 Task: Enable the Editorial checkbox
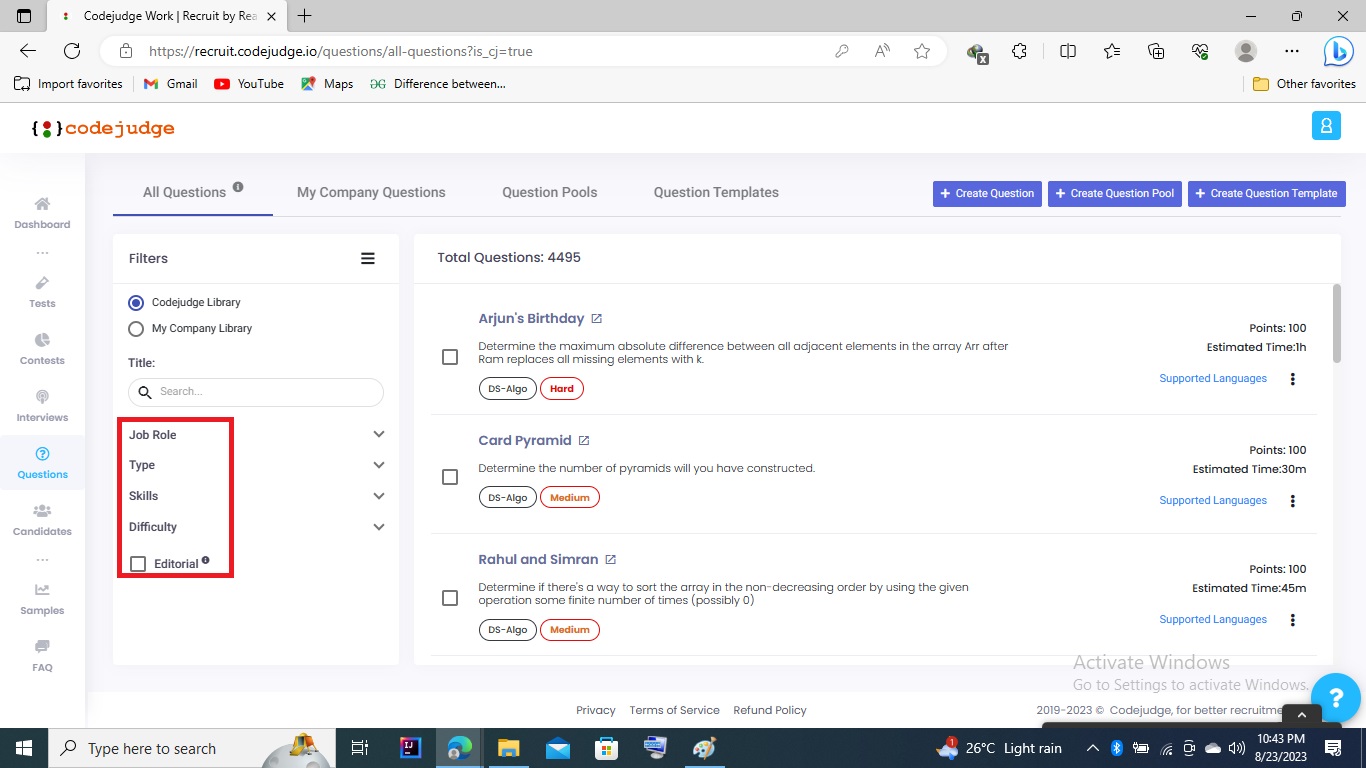click(137, 563)
